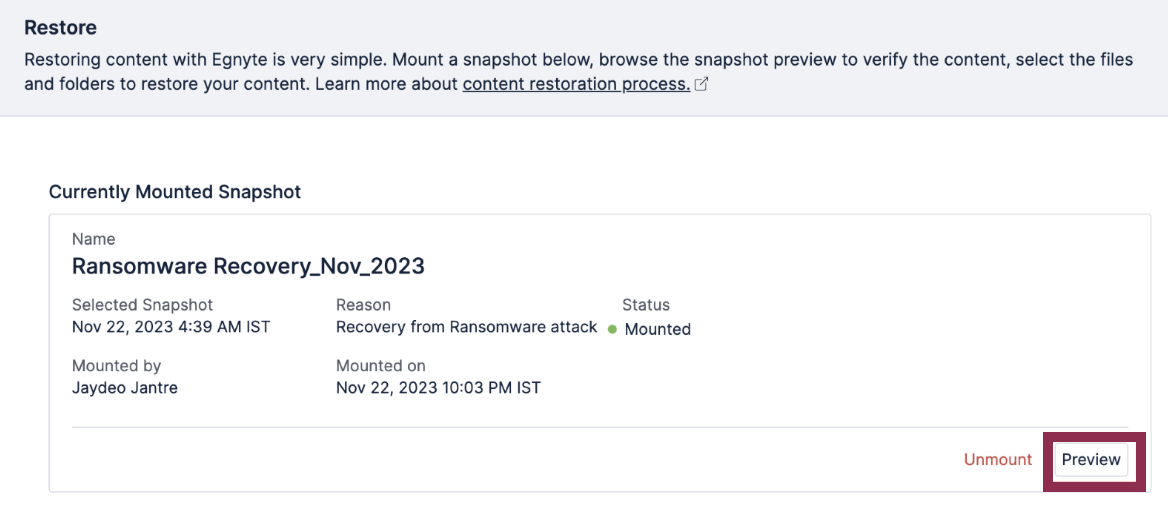
Task: Click the Restore heading
Action: point(60,28)
